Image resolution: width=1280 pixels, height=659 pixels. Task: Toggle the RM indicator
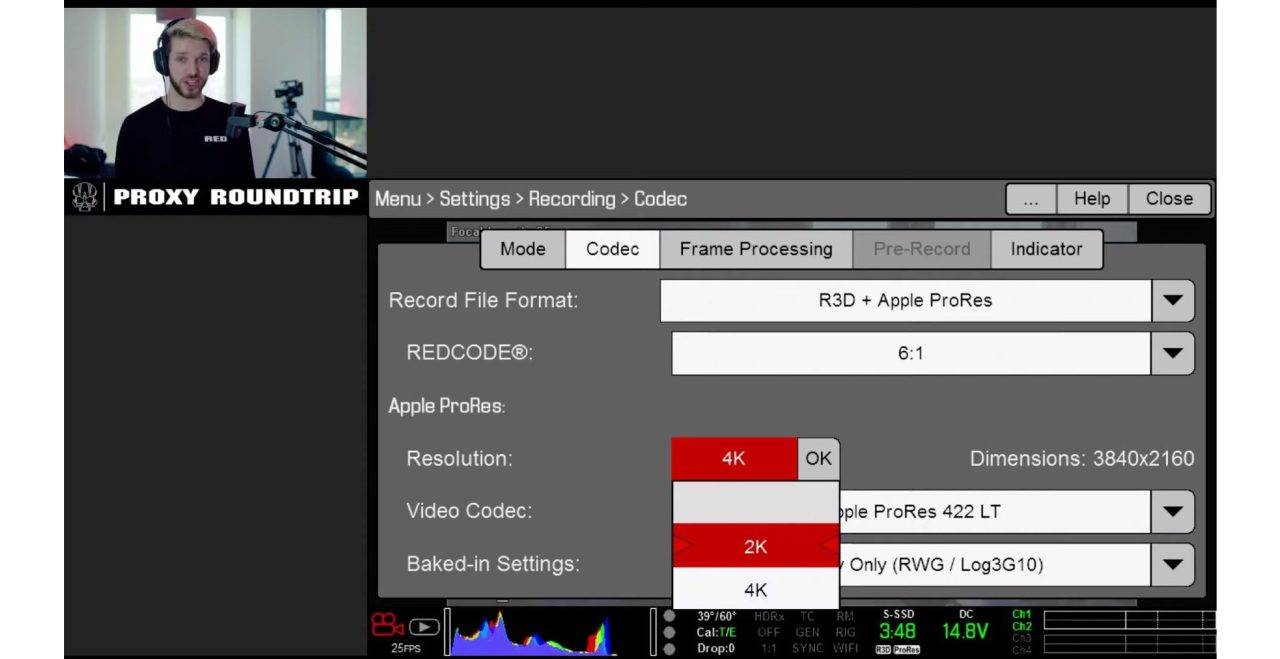845,616
